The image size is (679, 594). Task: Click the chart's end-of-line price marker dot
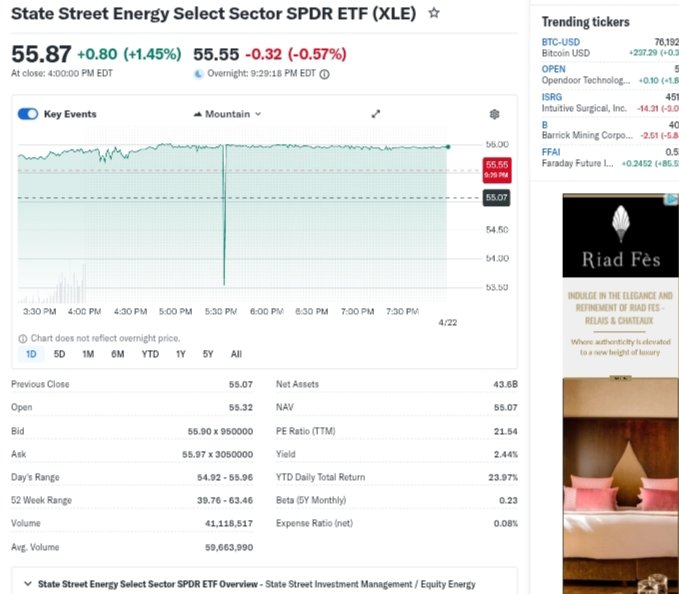point(448,147)
